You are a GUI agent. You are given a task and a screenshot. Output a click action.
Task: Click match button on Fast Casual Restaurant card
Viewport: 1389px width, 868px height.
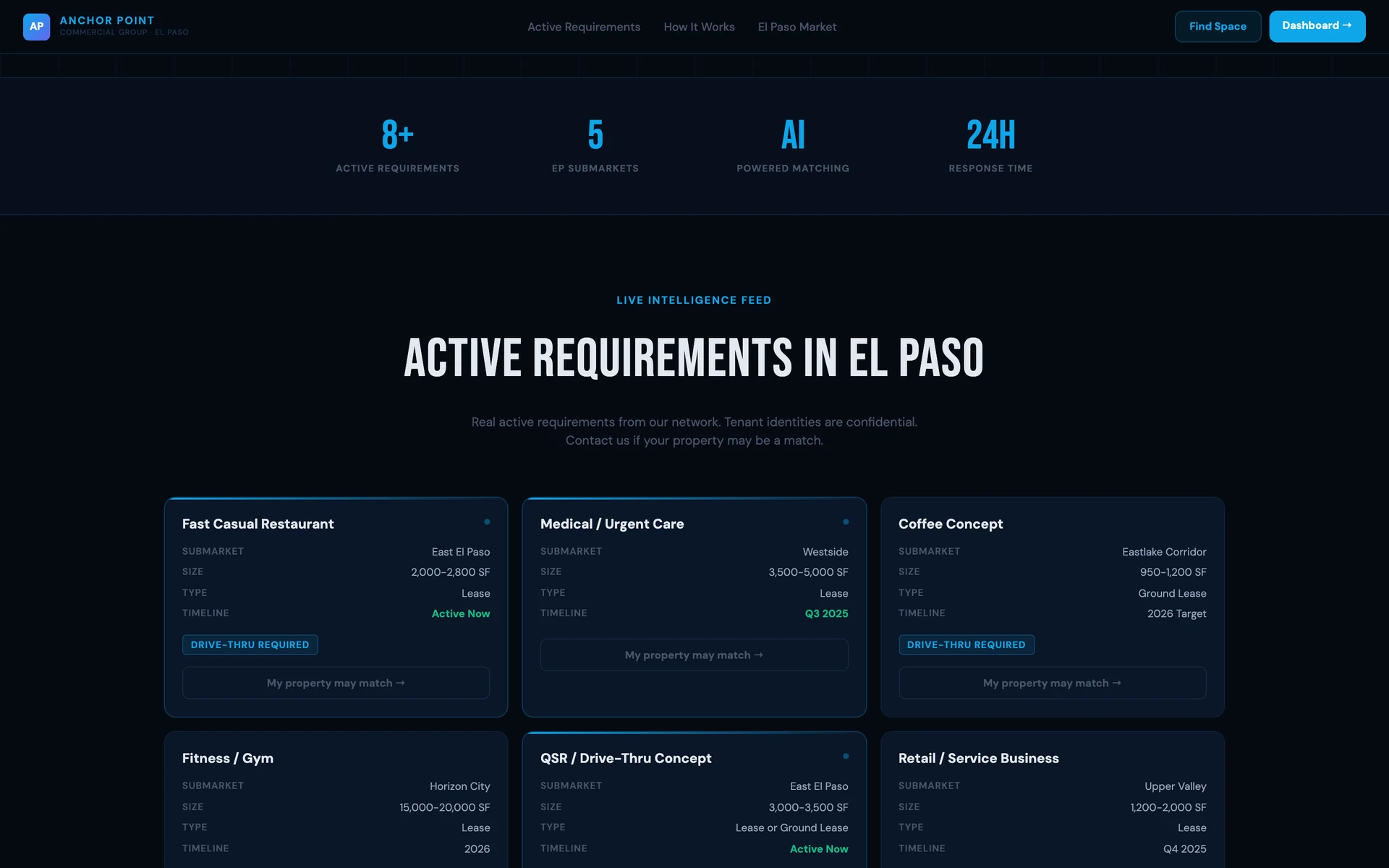[x=336, y=683]
